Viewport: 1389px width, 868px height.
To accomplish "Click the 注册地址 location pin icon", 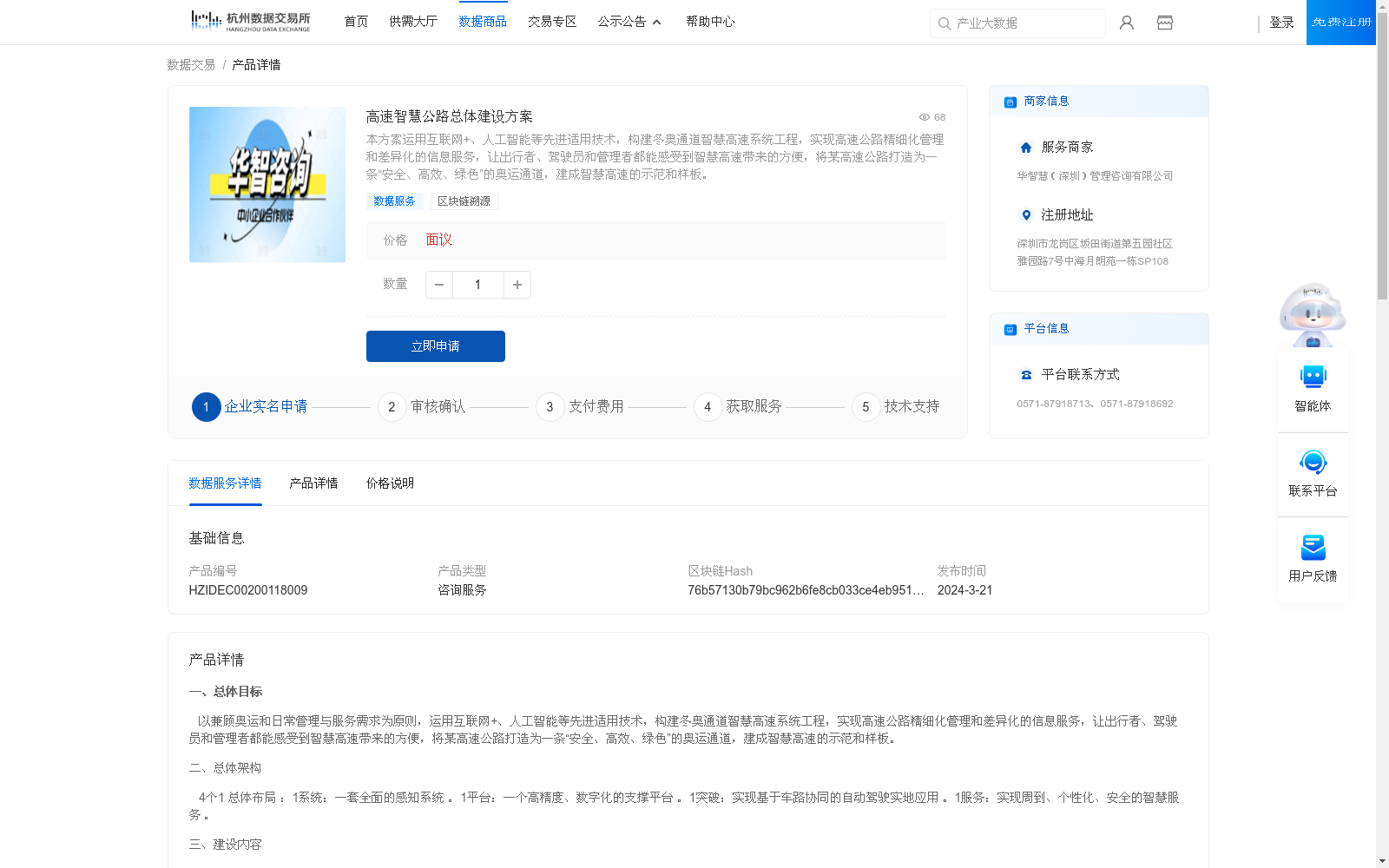I will 1026,215.
